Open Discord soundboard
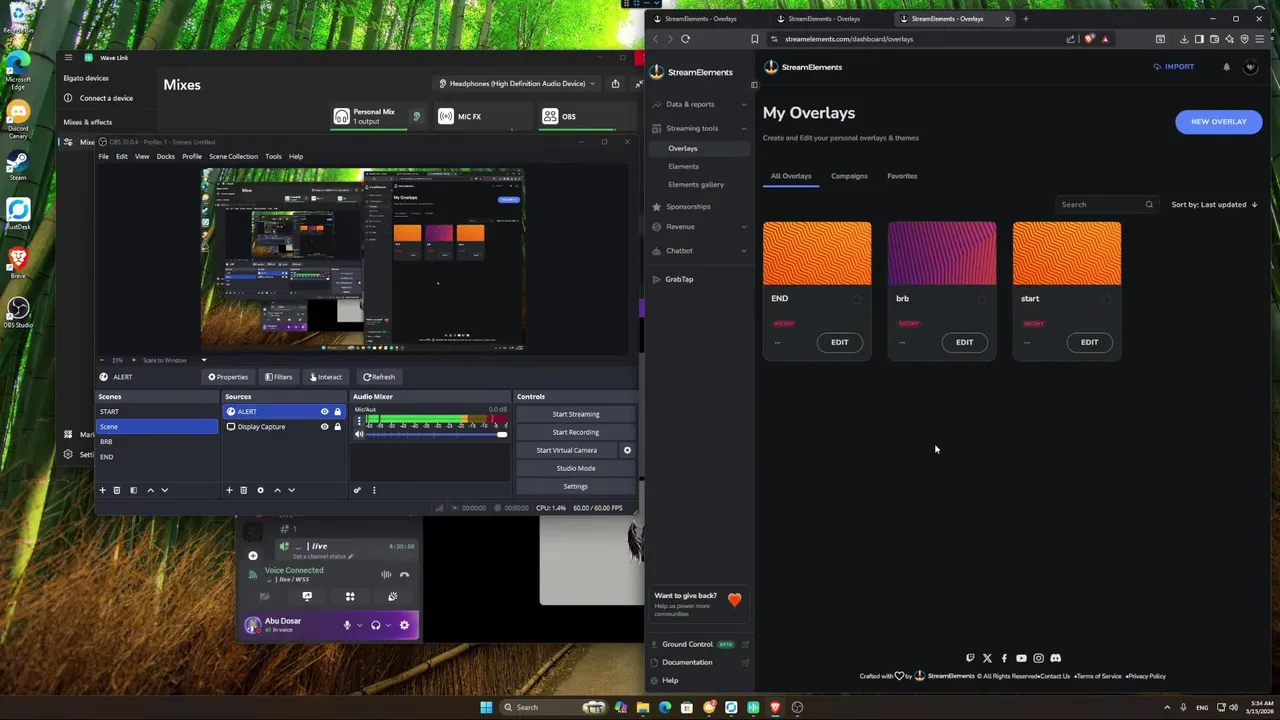The height and width of the screenshot is (720, 1280). coord(392,596)
